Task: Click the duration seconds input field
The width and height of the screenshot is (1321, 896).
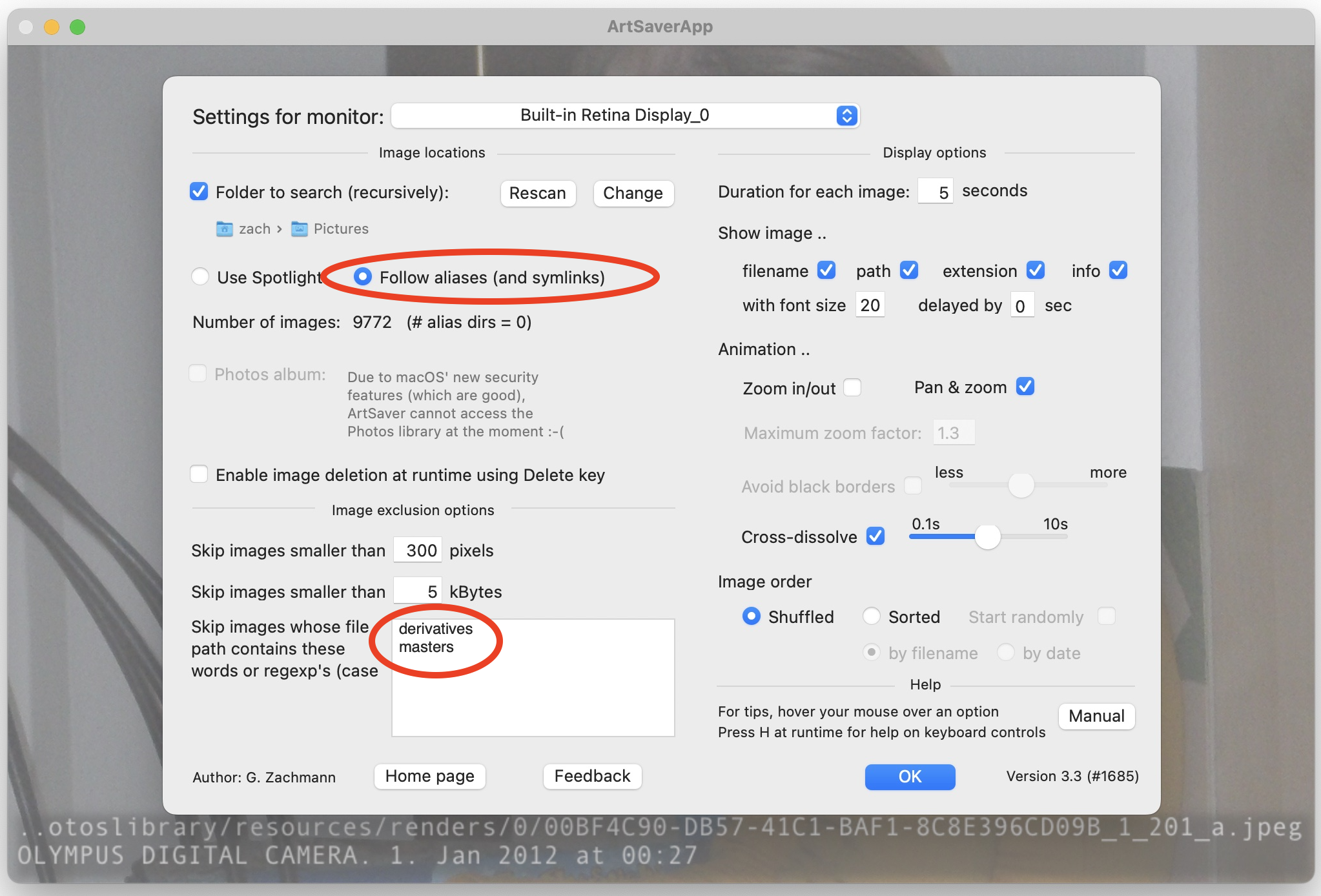Action: pyautogui.click(x=936, y=192)
